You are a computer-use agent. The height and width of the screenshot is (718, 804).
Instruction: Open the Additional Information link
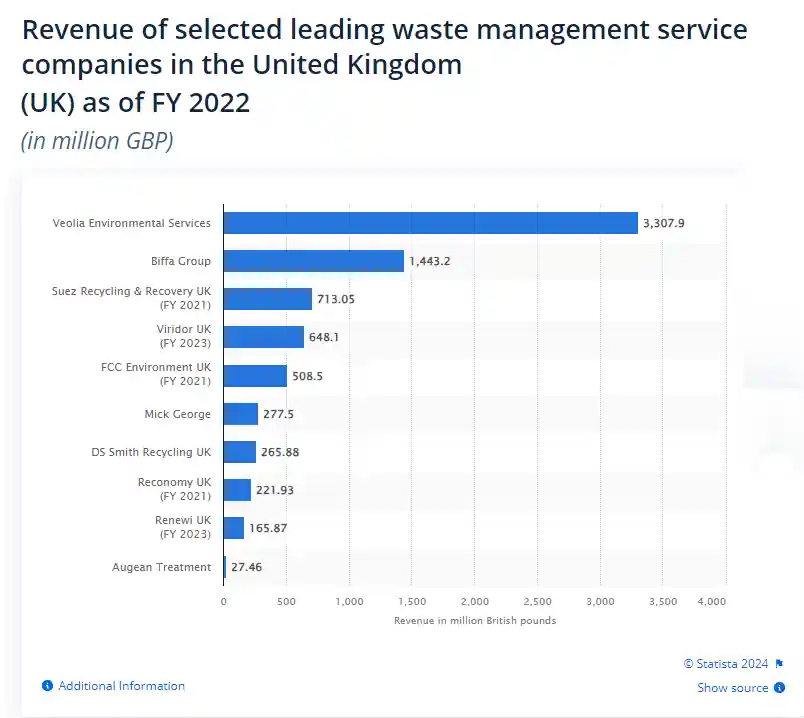pyautogui.click(x=121, y=686)
